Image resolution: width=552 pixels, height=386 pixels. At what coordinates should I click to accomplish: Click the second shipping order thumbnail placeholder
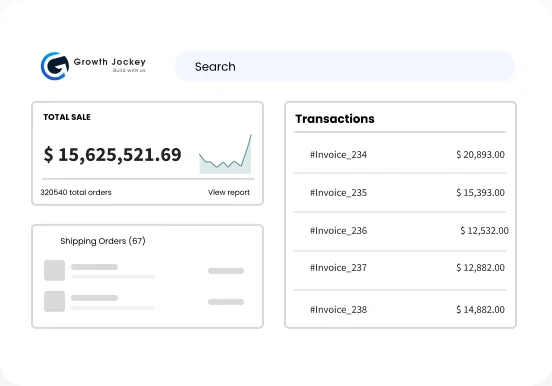54,301
